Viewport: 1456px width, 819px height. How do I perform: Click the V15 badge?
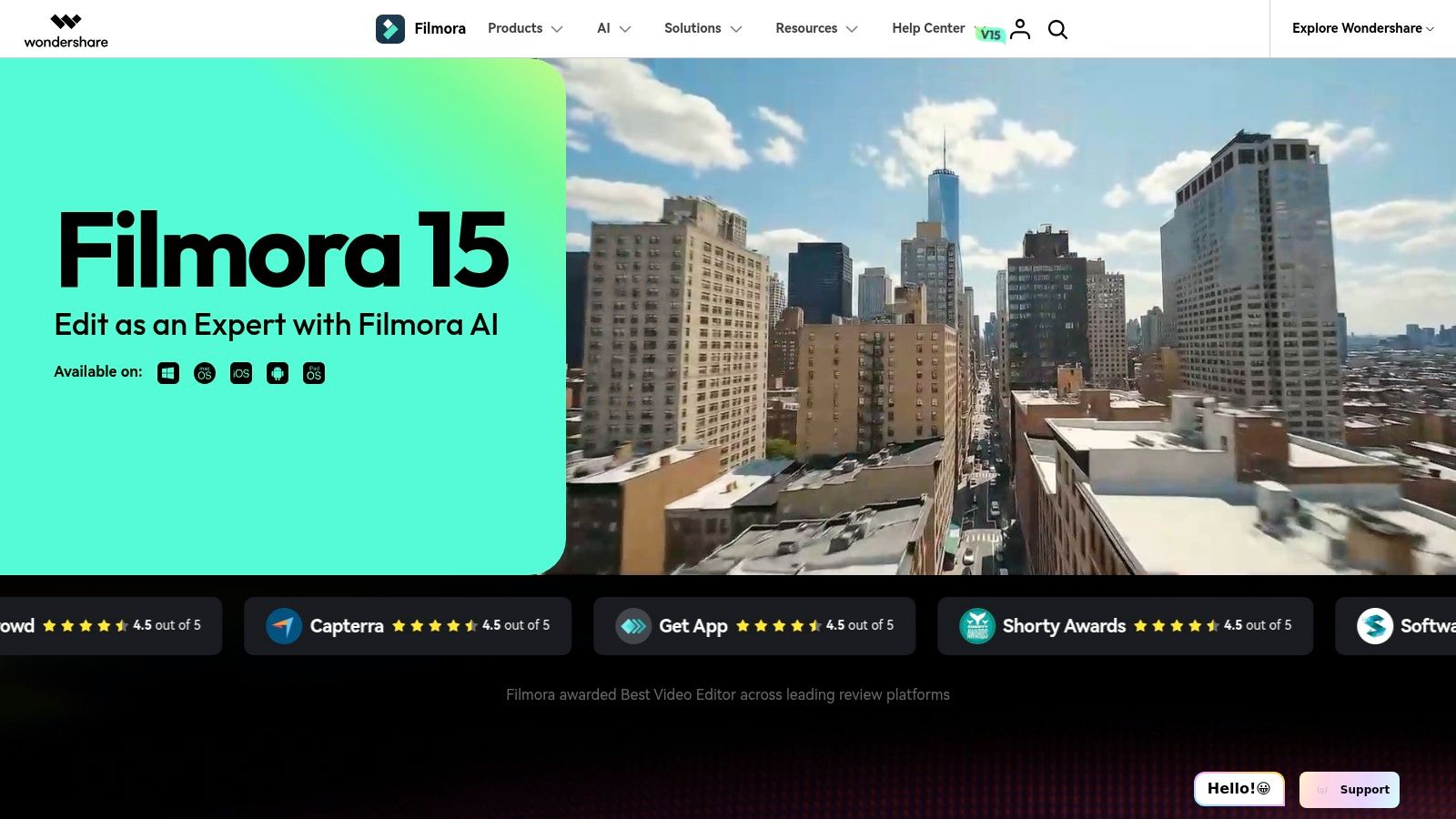click(990, 35)
